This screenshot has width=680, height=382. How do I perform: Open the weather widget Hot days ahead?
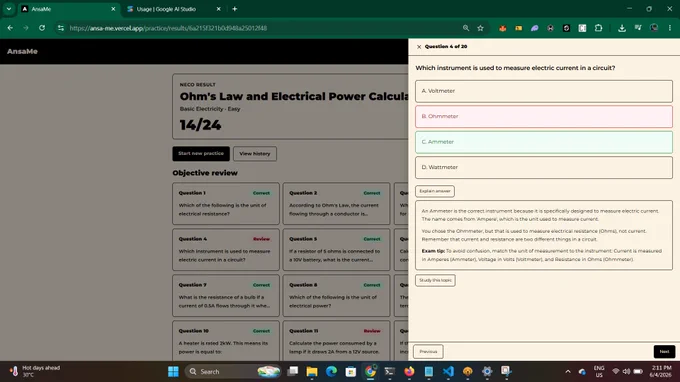(35, 372)
